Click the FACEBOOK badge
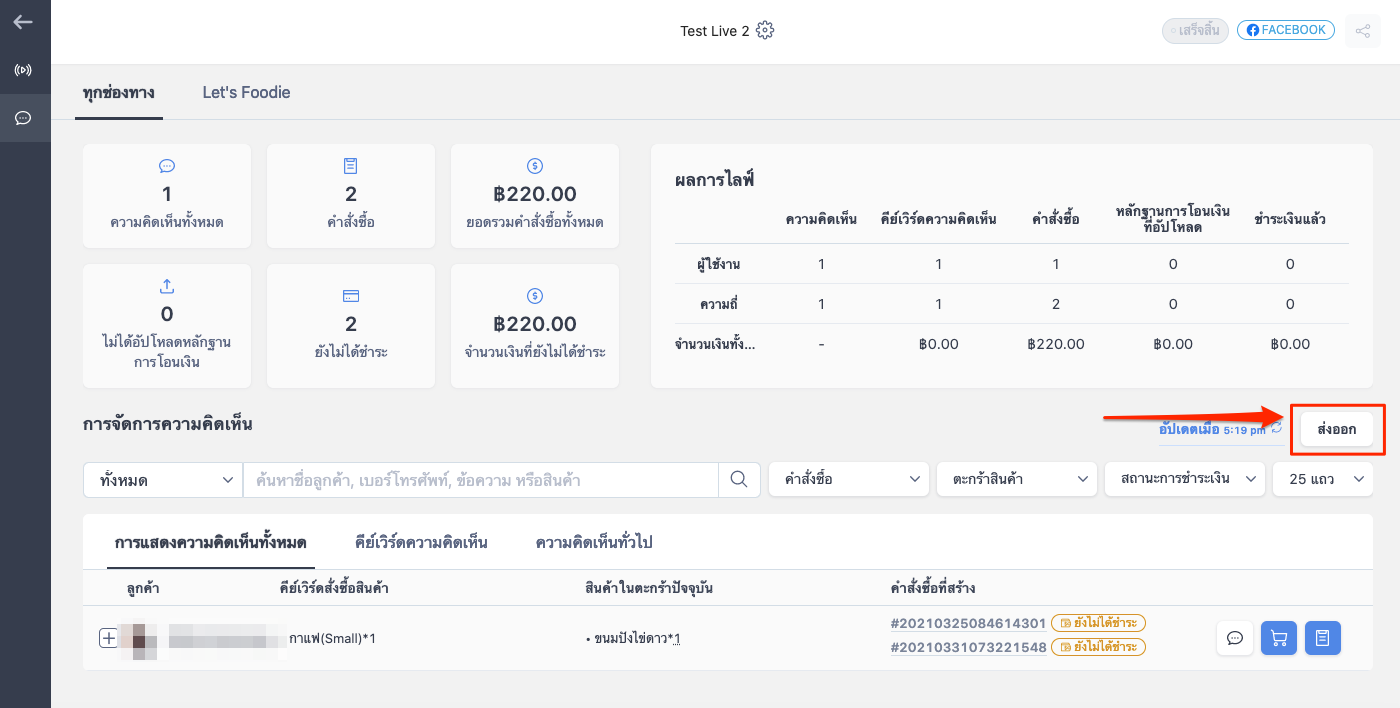 coord(1286,30)
